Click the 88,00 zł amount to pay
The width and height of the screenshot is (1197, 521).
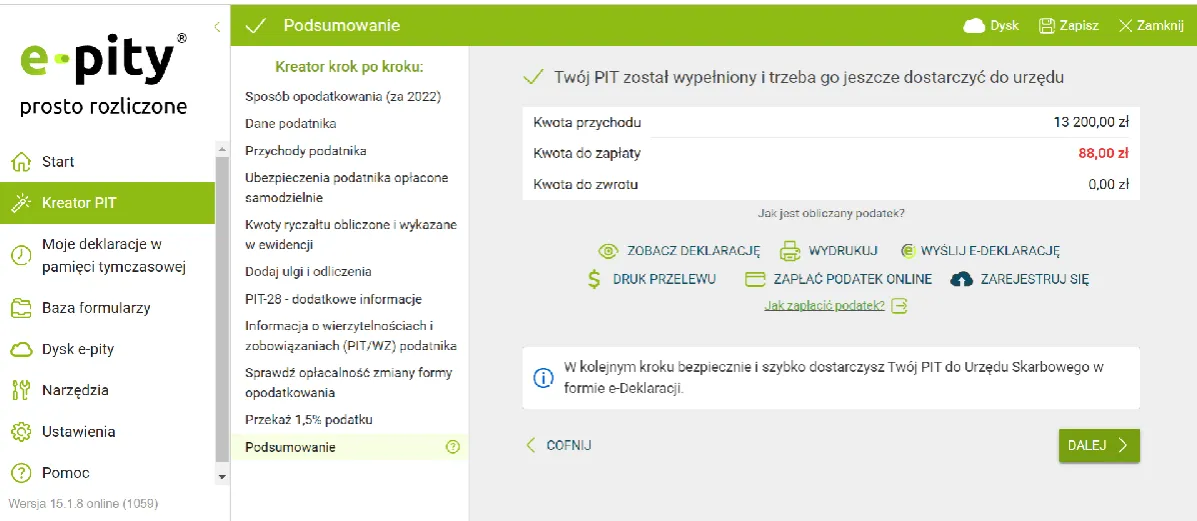click(x=1103, y=154)
